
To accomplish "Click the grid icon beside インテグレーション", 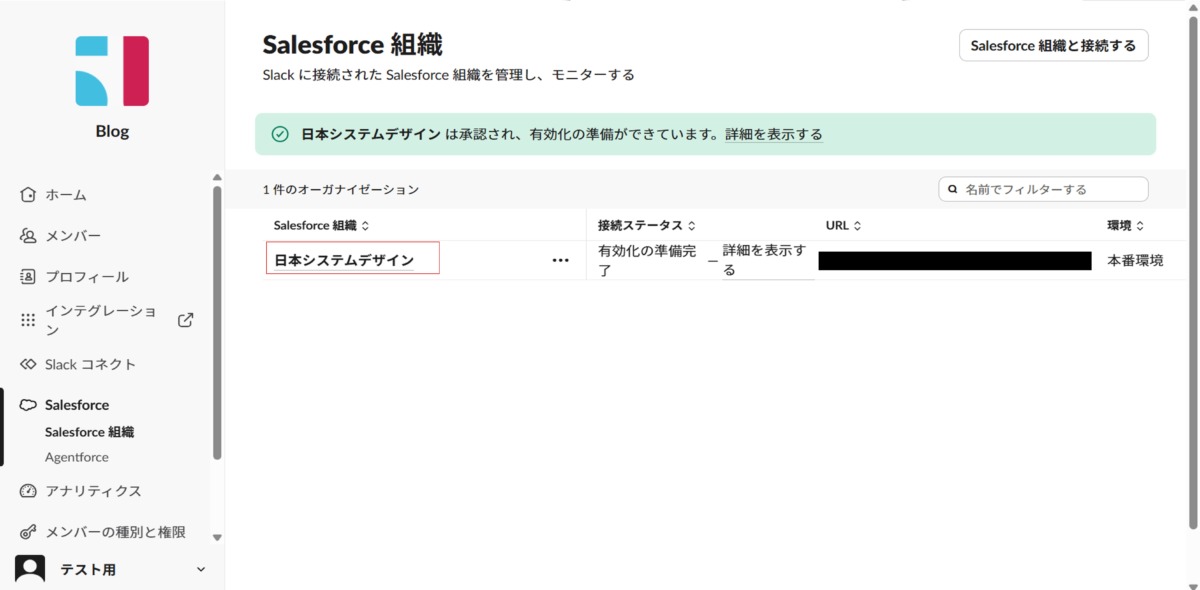I will pyautogui.click(x=28, y=320).
